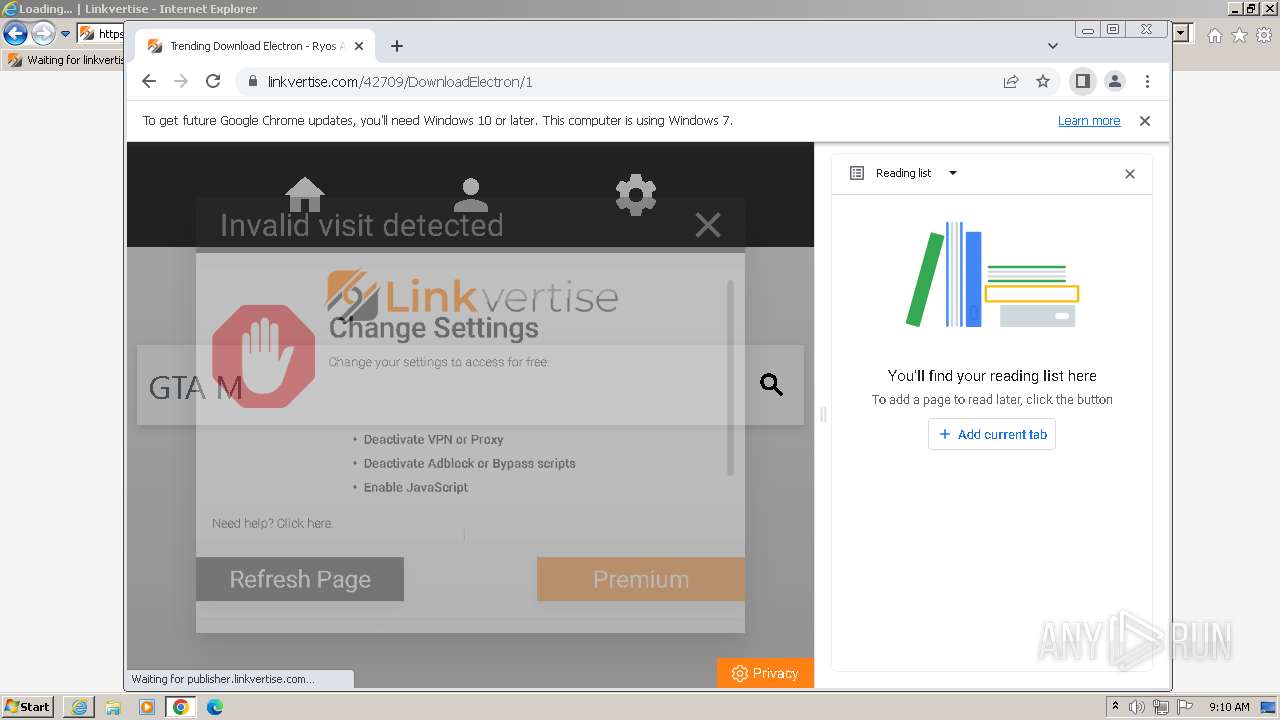The width and height of the screenshot is (1280, 720).
Task: Open a new Chrome tab
Action: click(x=397, y=46)
